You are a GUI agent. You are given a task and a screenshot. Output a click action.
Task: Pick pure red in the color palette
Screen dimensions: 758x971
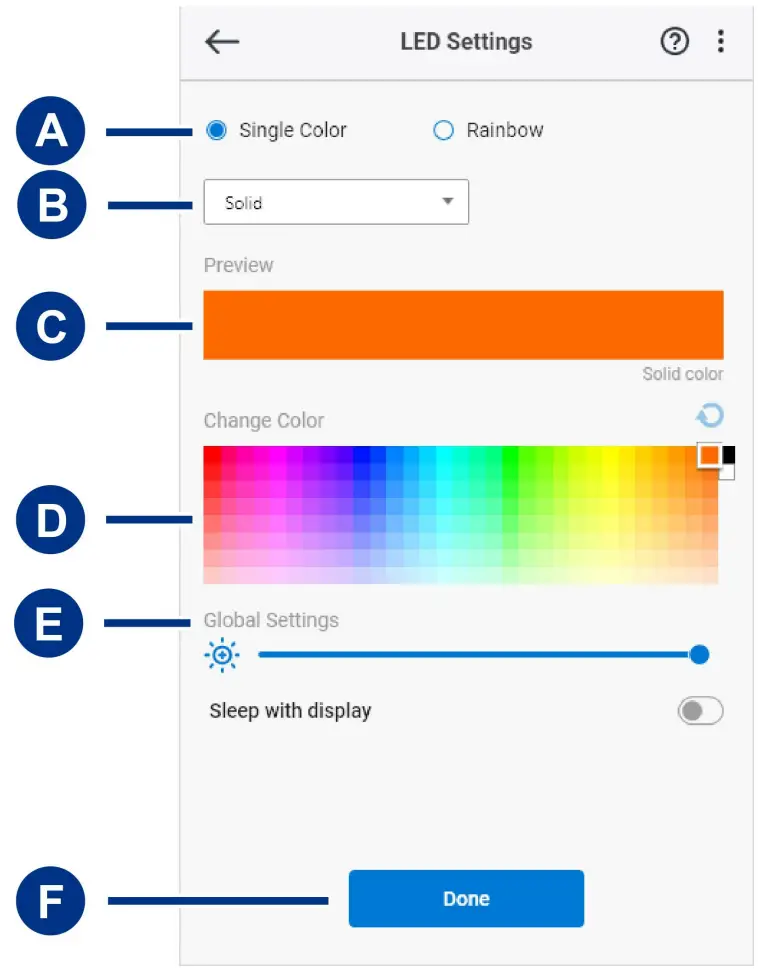coord(212,455)
